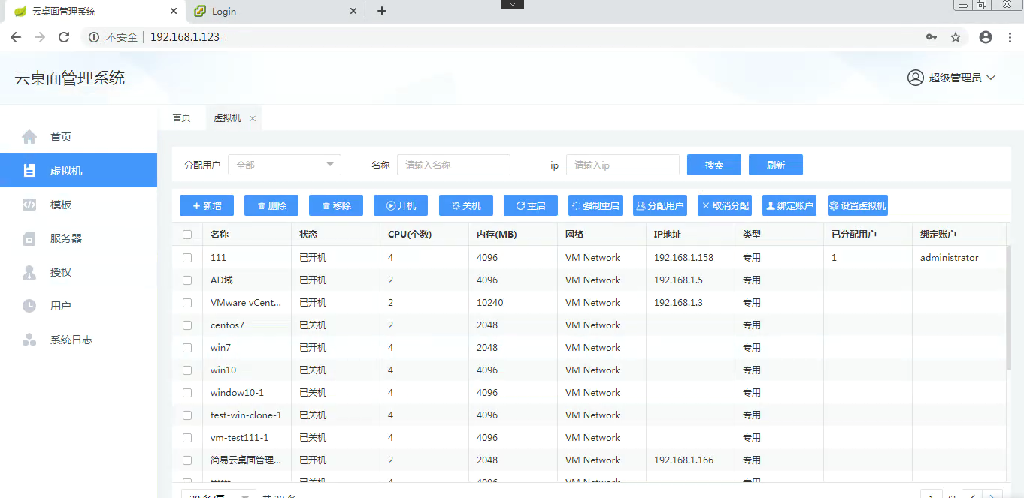This screenshot has height=498, width=1024.
Task: Open the browser profile avatar
Action: click(985, 37)
